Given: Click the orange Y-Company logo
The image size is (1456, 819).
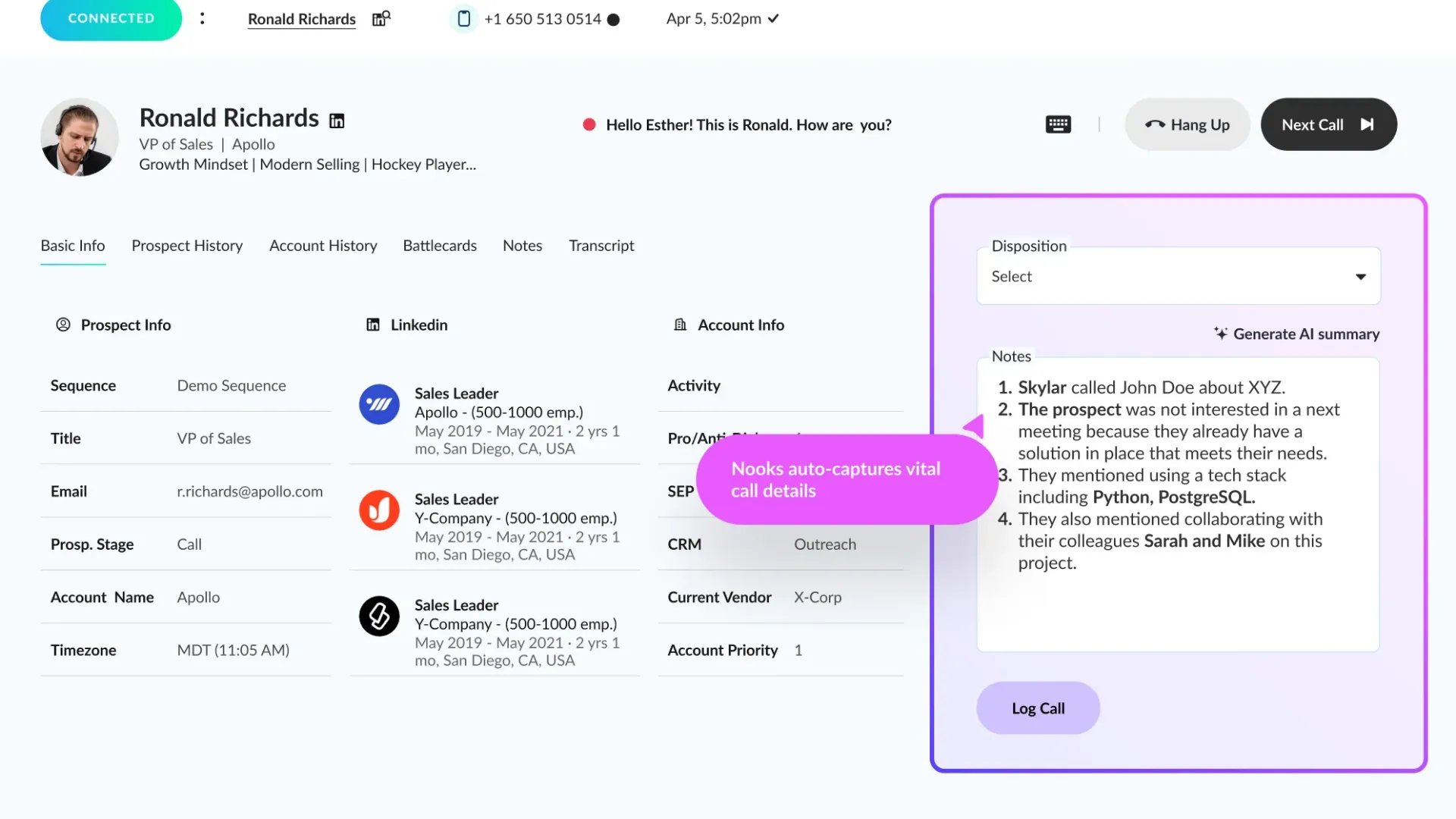Looking at the screenshot, I should tap(379, 510).
